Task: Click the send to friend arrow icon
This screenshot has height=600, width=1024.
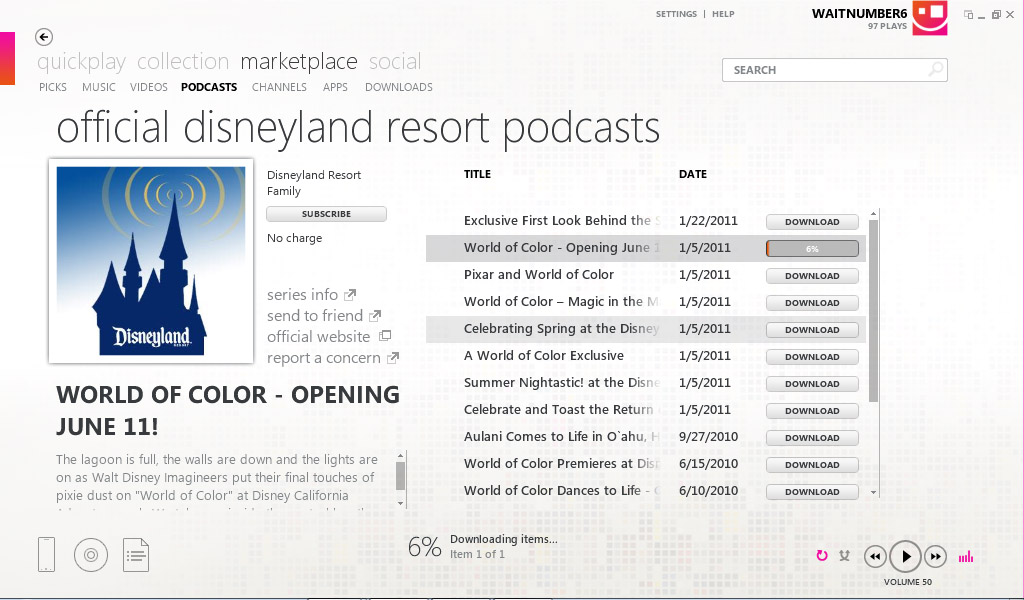Action: click(375, 316)
